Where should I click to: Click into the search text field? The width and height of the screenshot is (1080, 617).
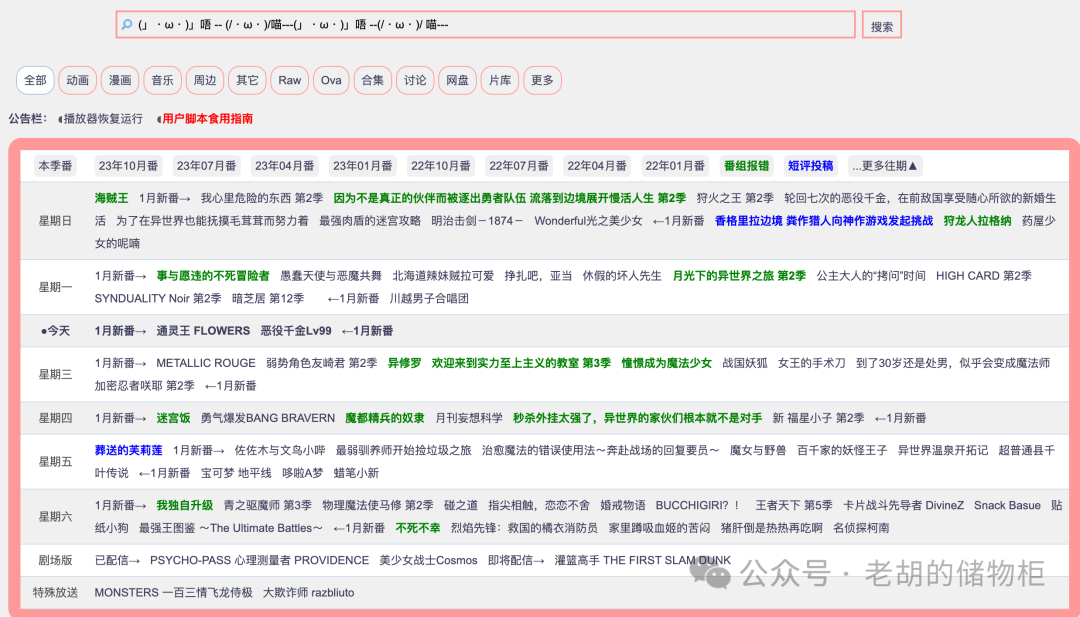[486, 25]
